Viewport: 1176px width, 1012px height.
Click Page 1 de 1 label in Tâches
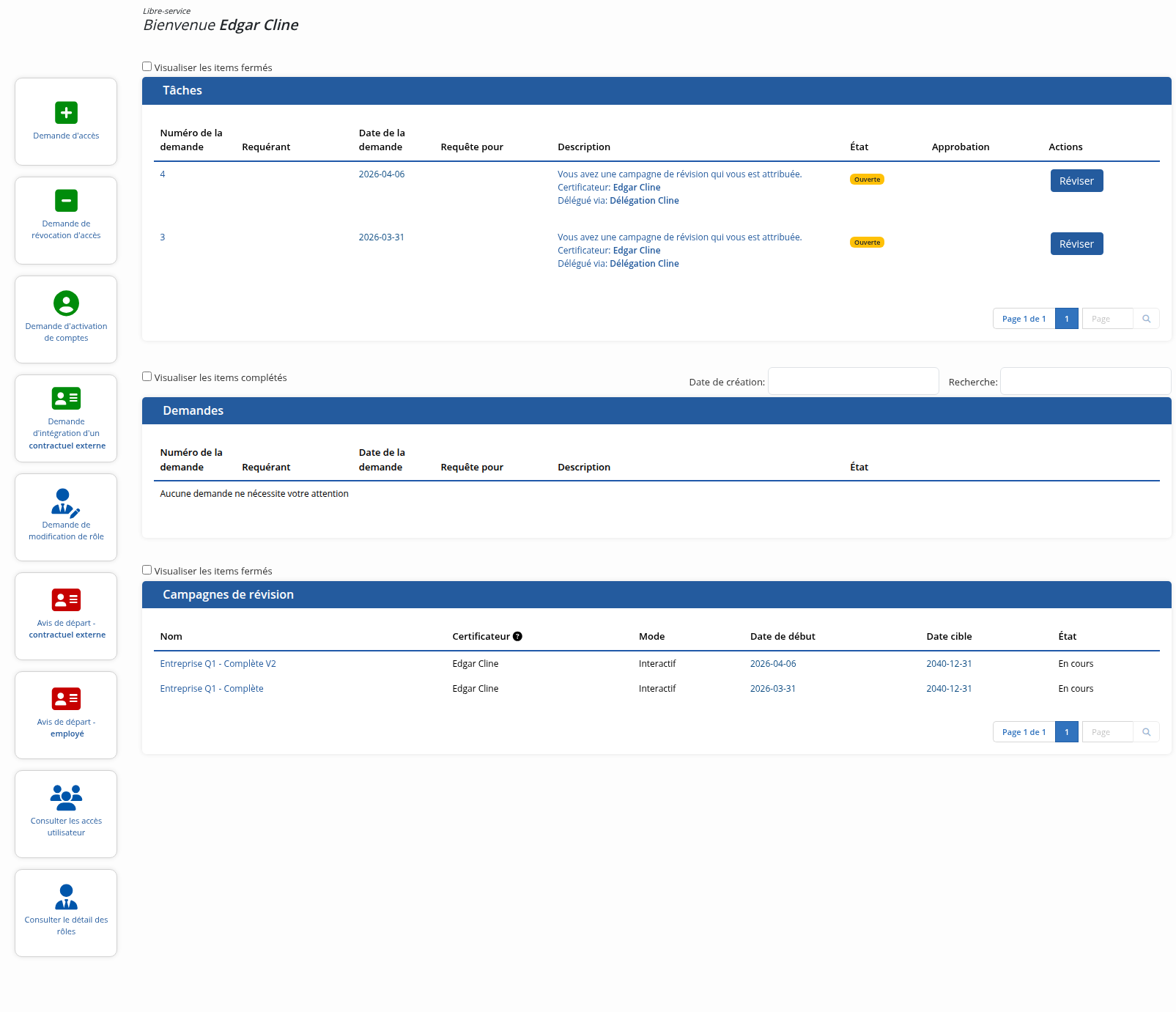[x=1024, y=319]
